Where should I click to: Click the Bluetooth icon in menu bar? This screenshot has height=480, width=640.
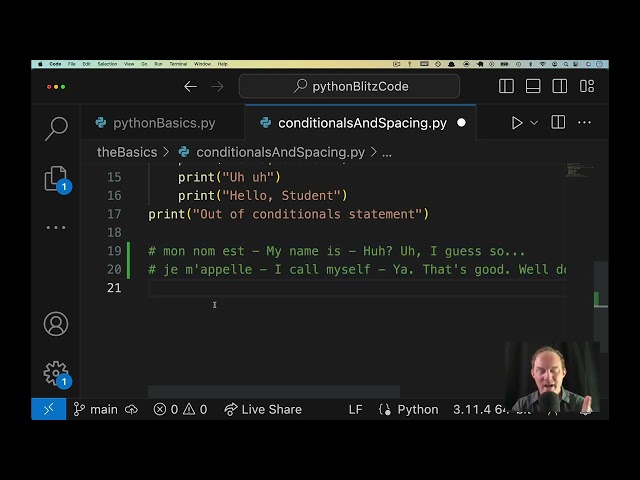pyautogui.click(x=530, y=64)
